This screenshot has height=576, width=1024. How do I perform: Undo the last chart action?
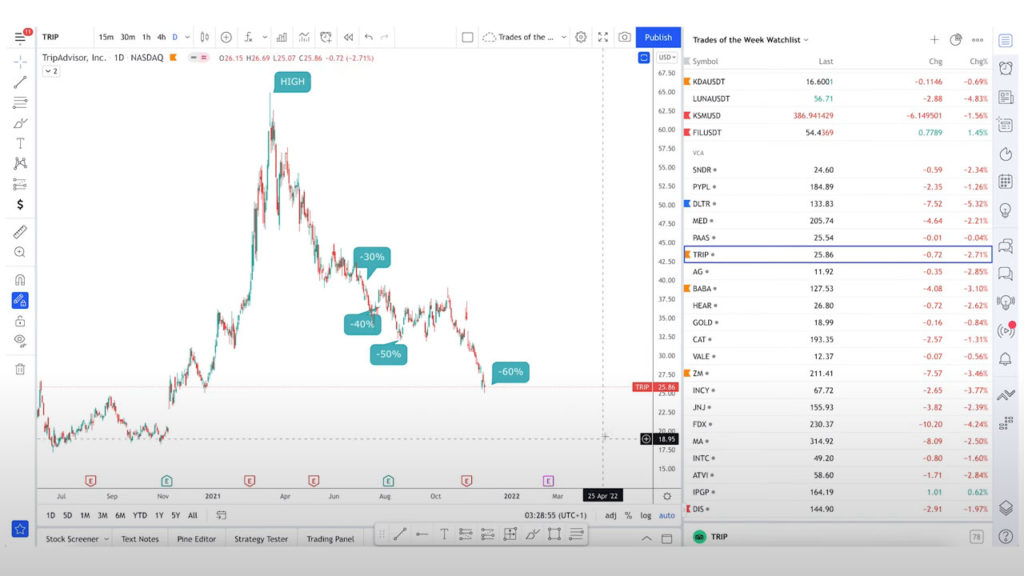[x=369, y=37]
